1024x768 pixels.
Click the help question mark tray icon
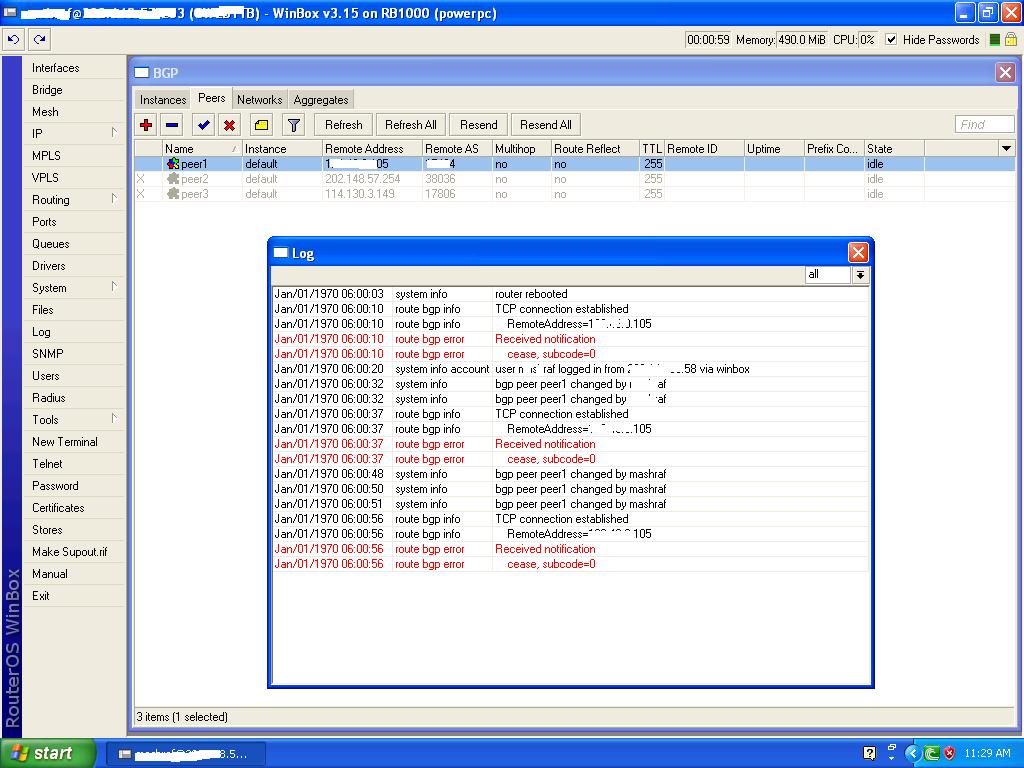click(870, 753)
